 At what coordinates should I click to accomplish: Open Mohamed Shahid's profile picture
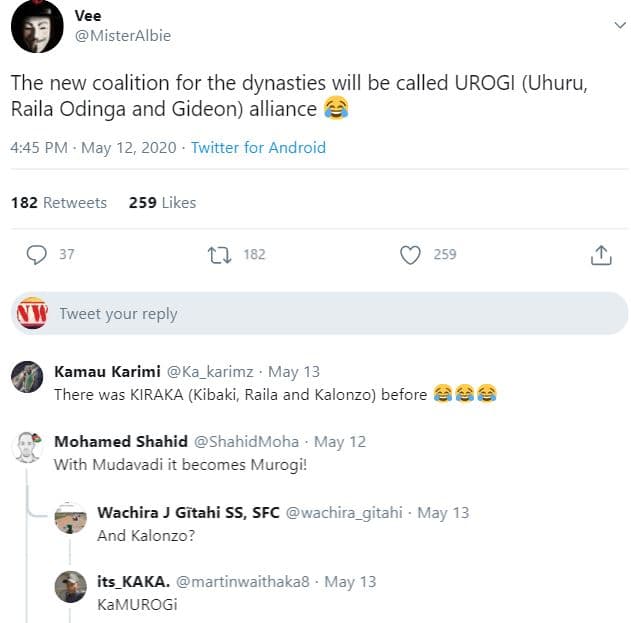click(27, 447)
